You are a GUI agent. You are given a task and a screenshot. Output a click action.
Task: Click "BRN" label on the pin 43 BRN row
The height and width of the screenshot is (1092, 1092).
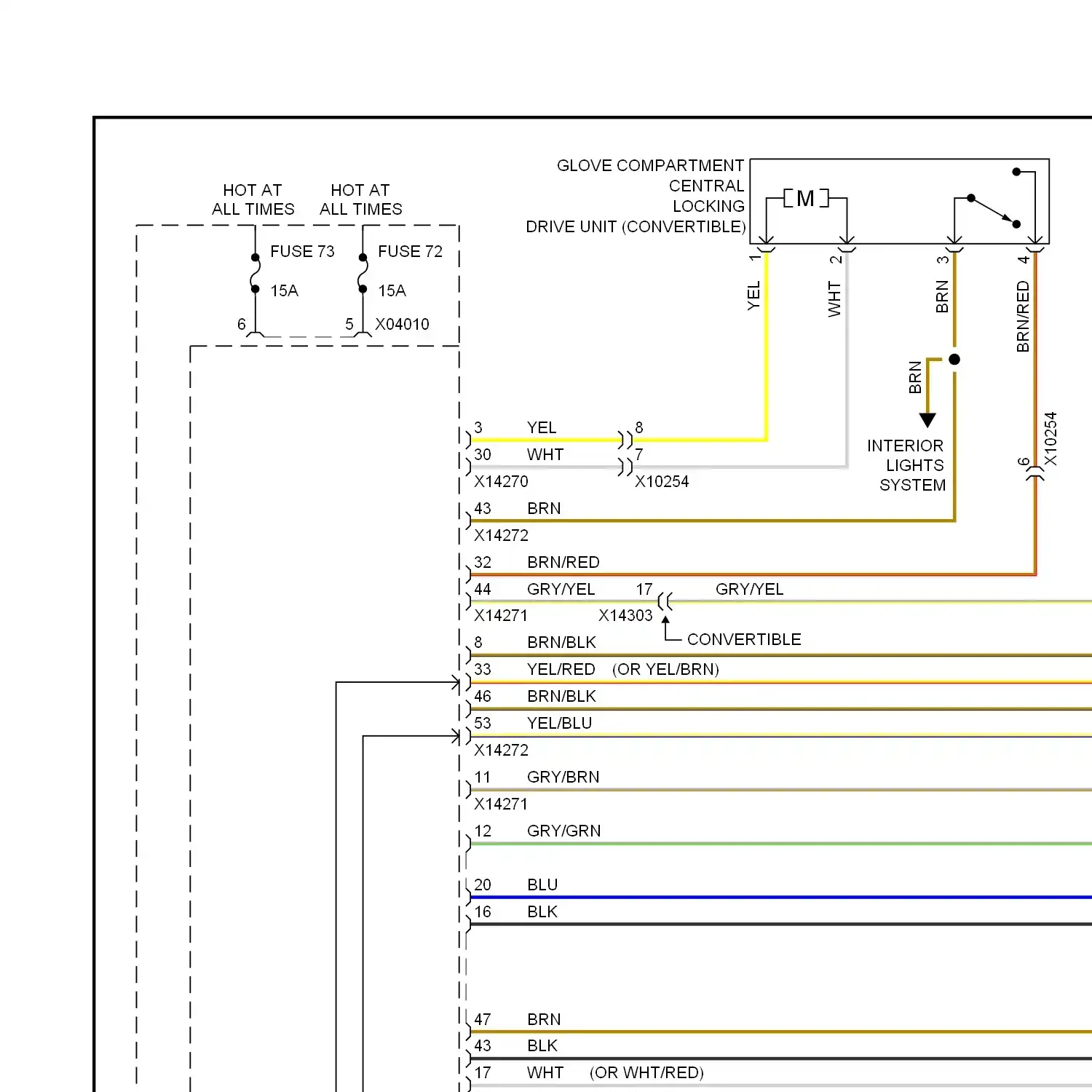click(544, 508)
